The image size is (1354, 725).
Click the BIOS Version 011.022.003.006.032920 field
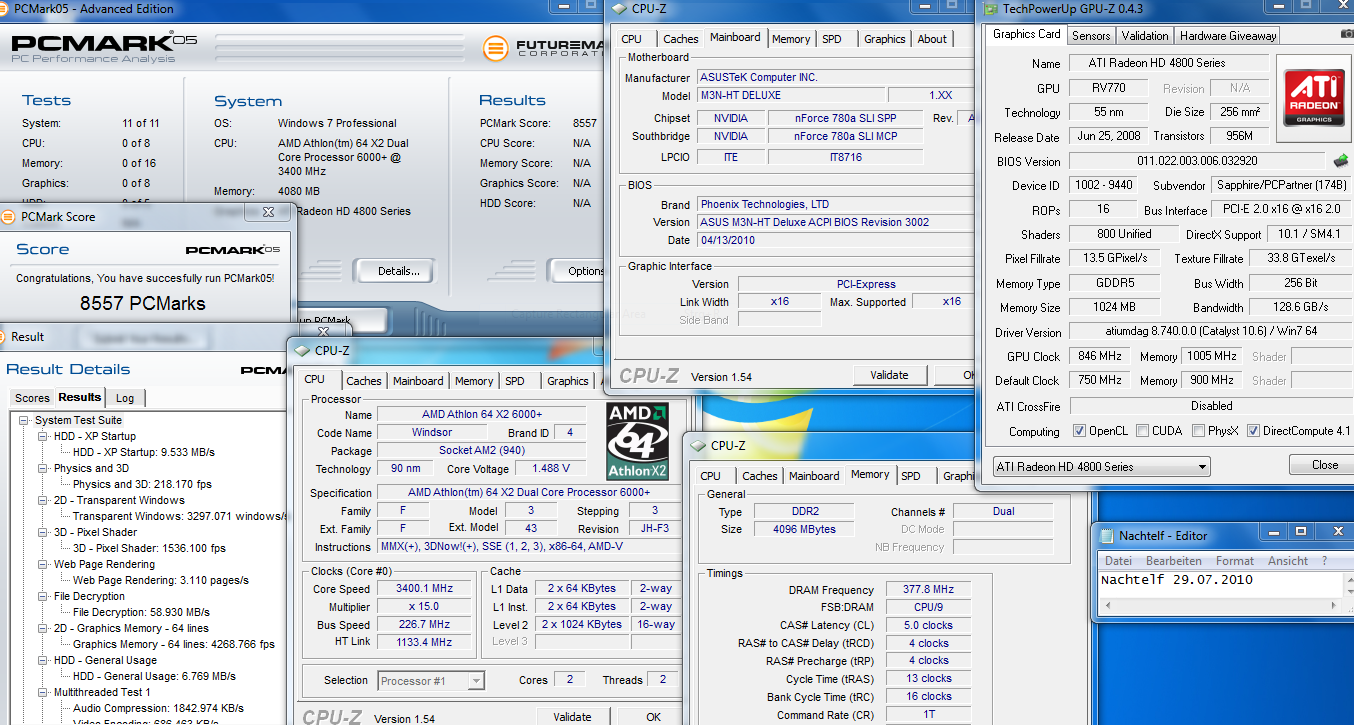coord(1199,161)
